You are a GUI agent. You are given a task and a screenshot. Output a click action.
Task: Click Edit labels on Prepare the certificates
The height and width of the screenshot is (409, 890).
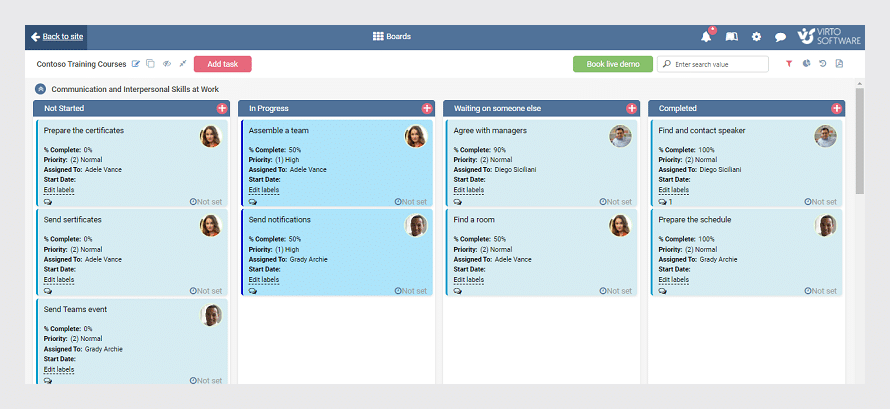(59, 190)
